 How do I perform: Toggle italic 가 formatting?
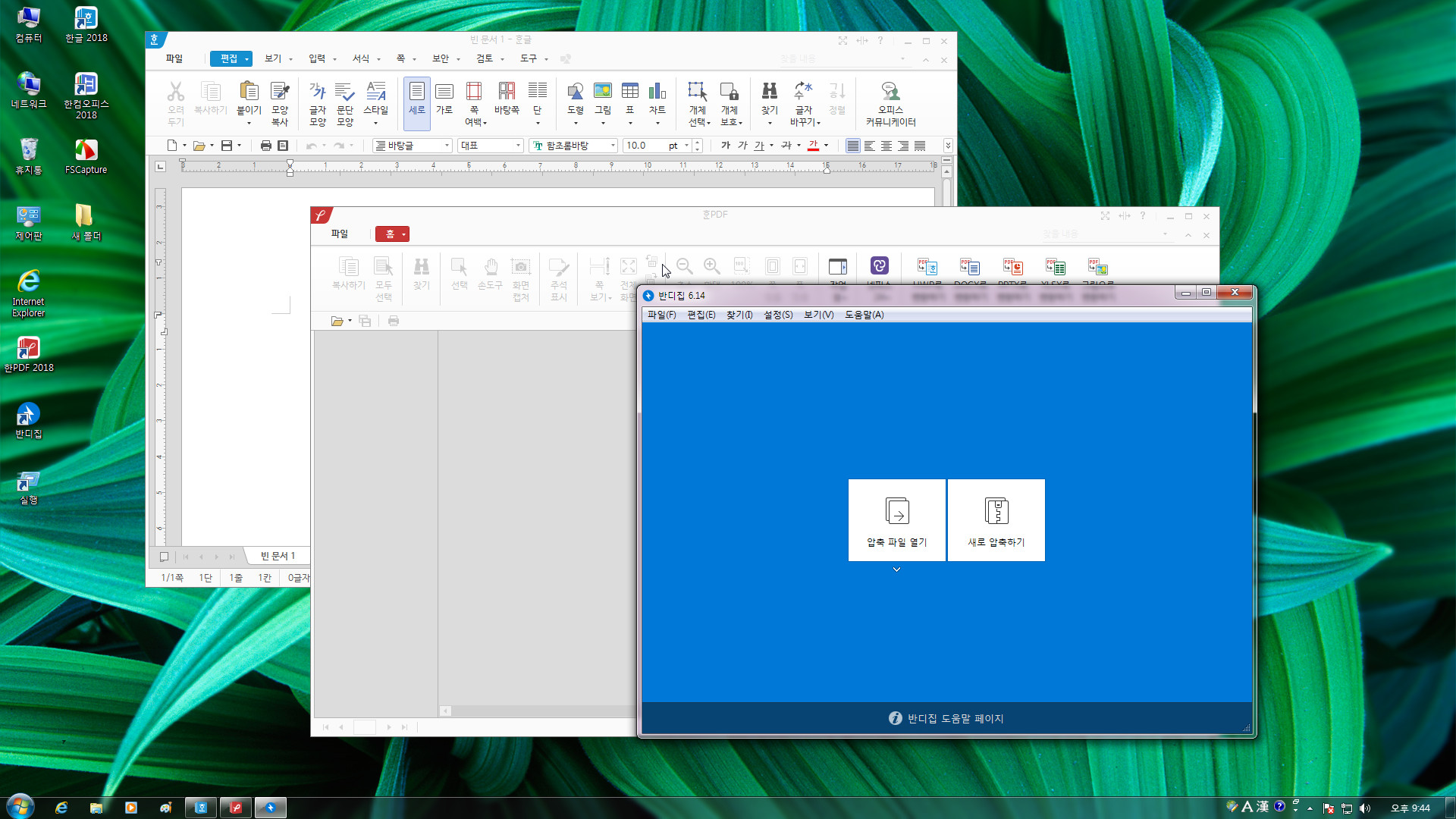click(742, 146)
